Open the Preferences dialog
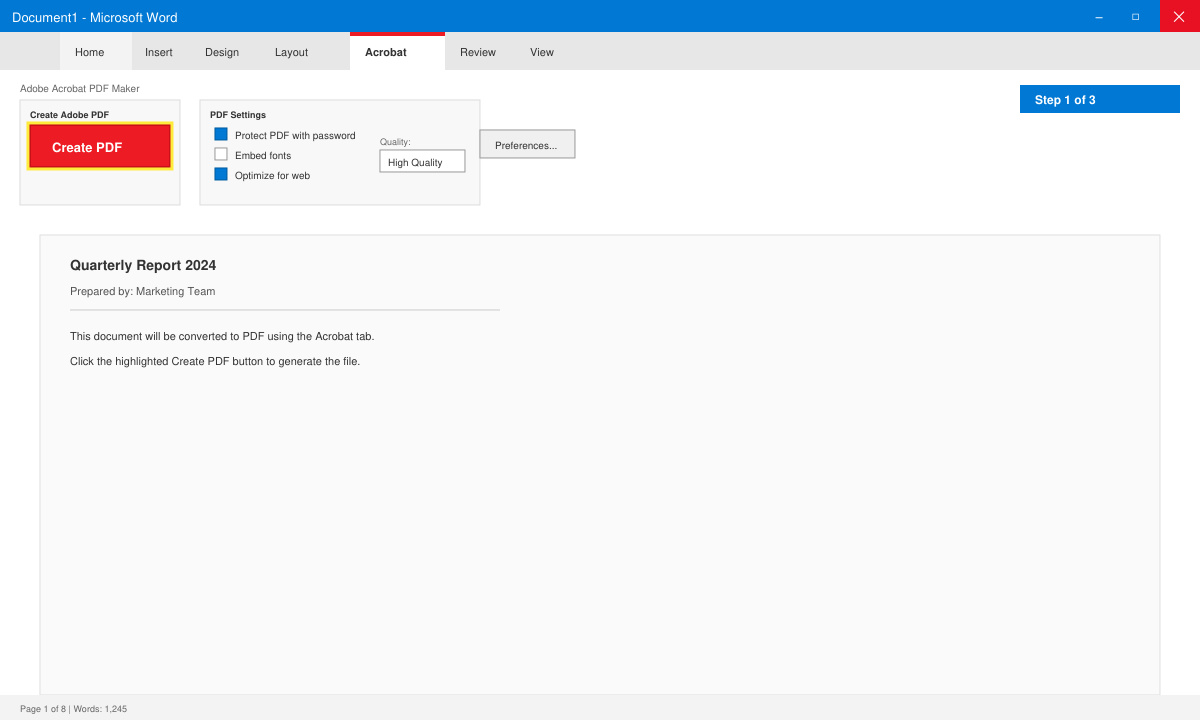The height and width of the screenshot is (720, 1200). click(527, 144)
